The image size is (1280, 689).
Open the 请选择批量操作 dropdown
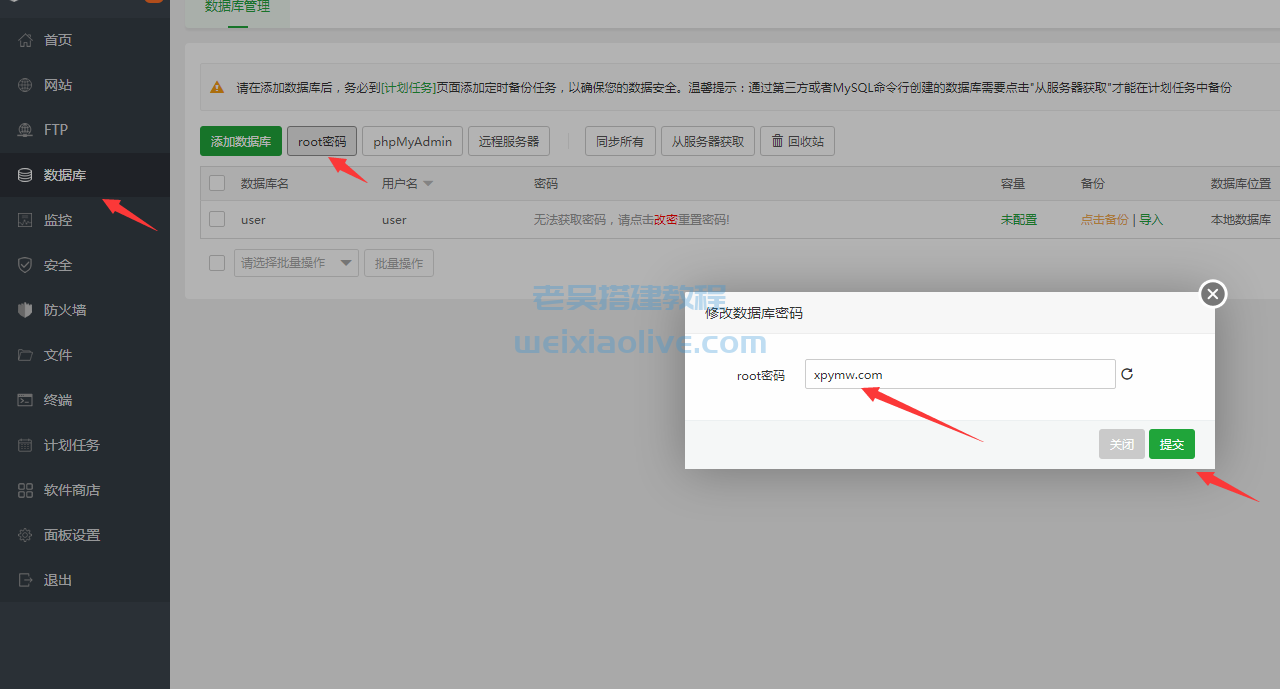click(x=296, y=263)
